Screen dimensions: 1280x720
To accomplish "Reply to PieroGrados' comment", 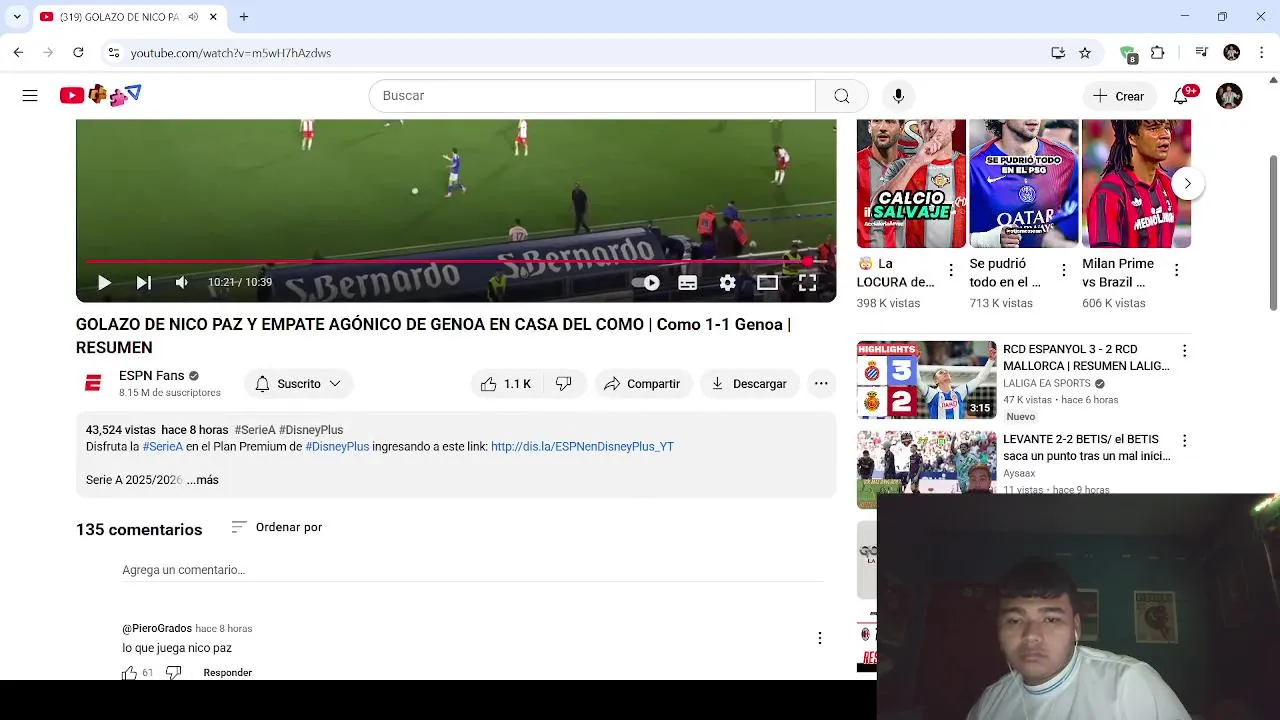I will [227, 673].
